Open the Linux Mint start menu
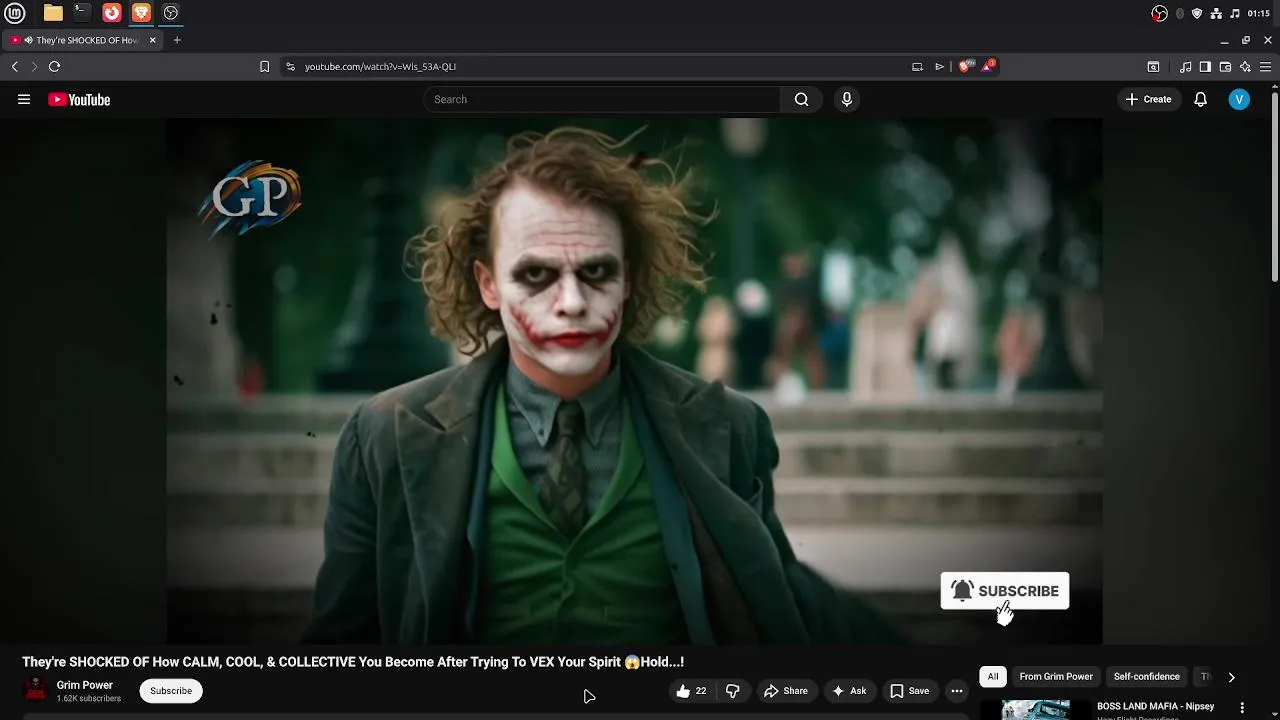Screen dimensions: 1280x720 [15, 13]
